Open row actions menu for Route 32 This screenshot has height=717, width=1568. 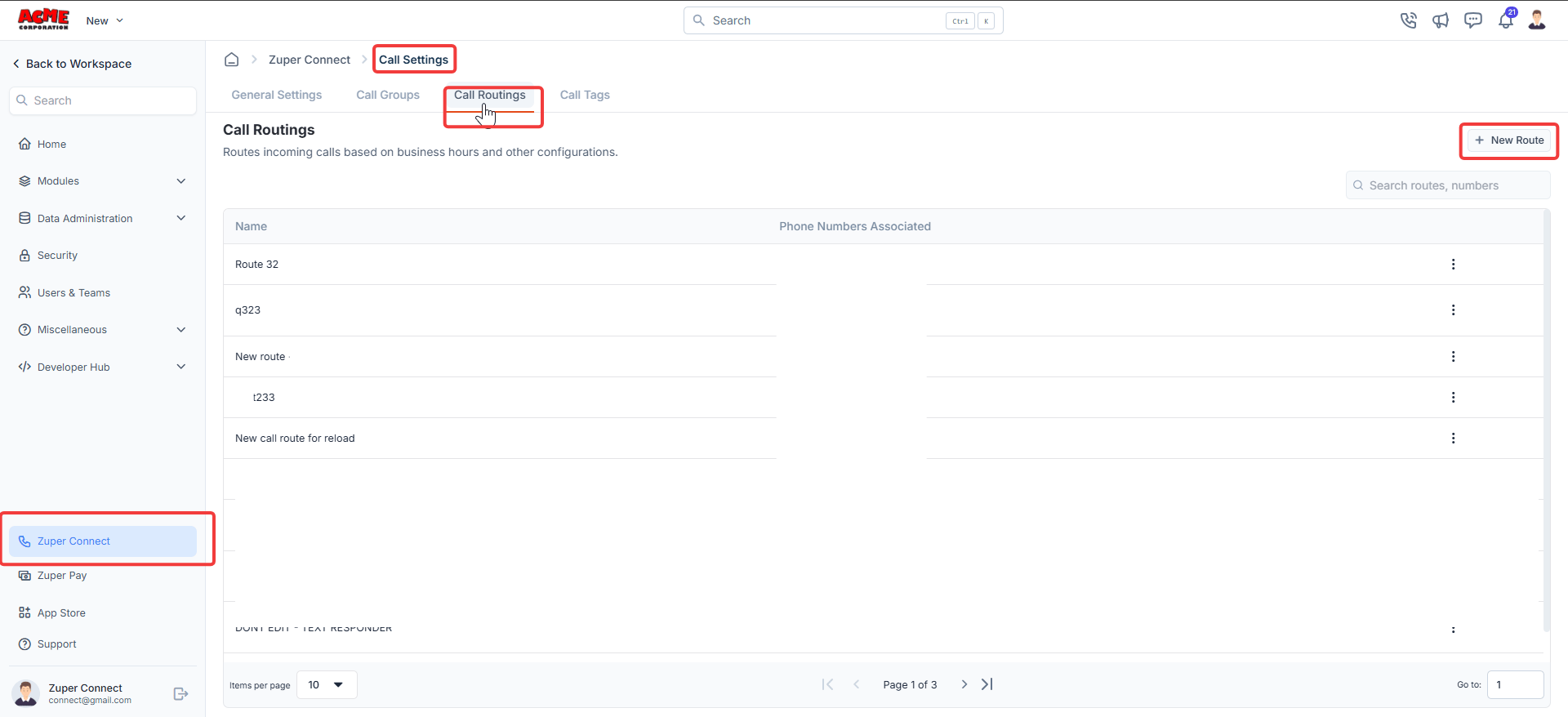(x=1453, y=265)
